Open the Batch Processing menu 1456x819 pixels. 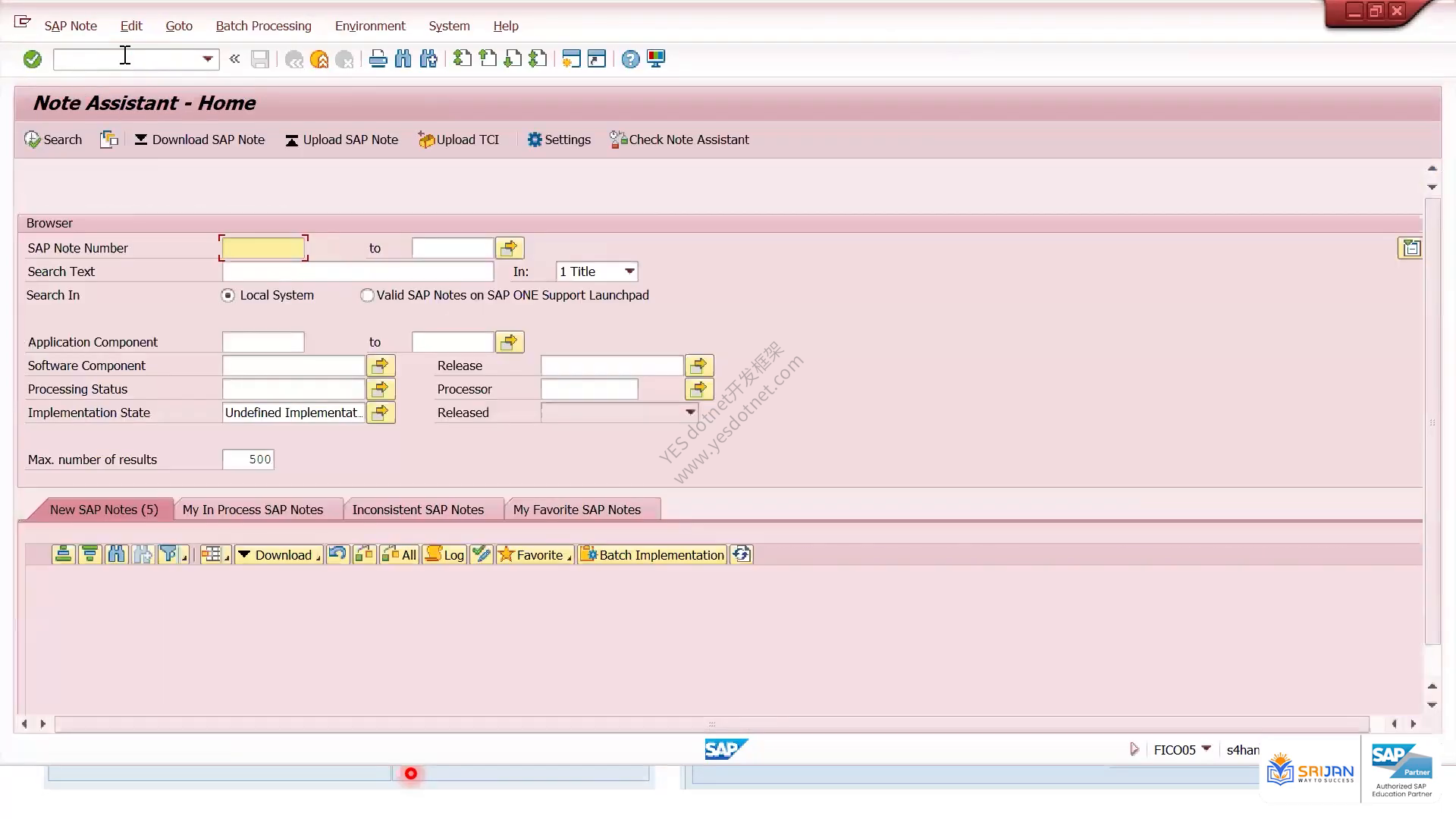(263, 26)
